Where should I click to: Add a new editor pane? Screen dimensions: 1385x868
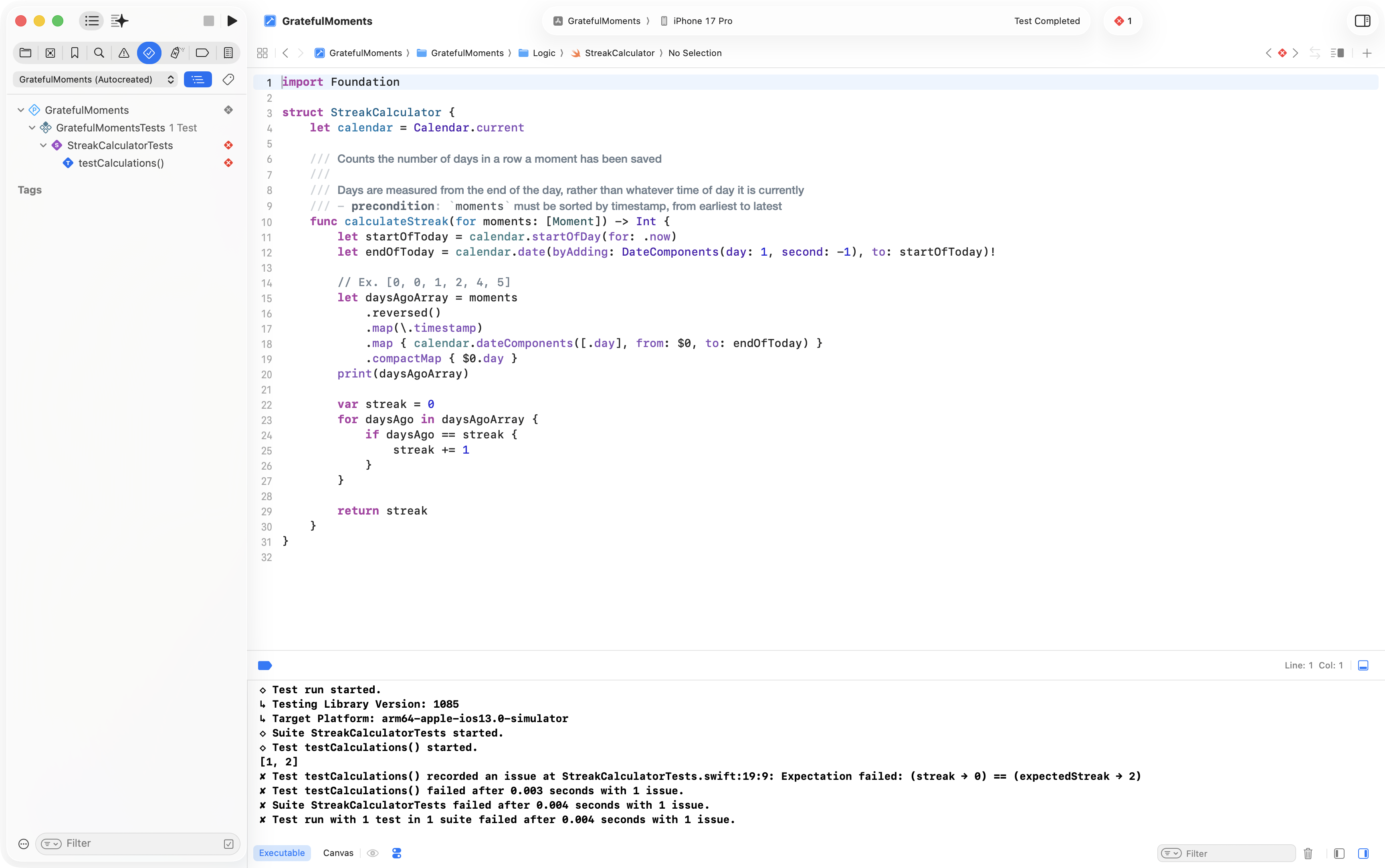pyautogui.click(x=1367, y=53)
